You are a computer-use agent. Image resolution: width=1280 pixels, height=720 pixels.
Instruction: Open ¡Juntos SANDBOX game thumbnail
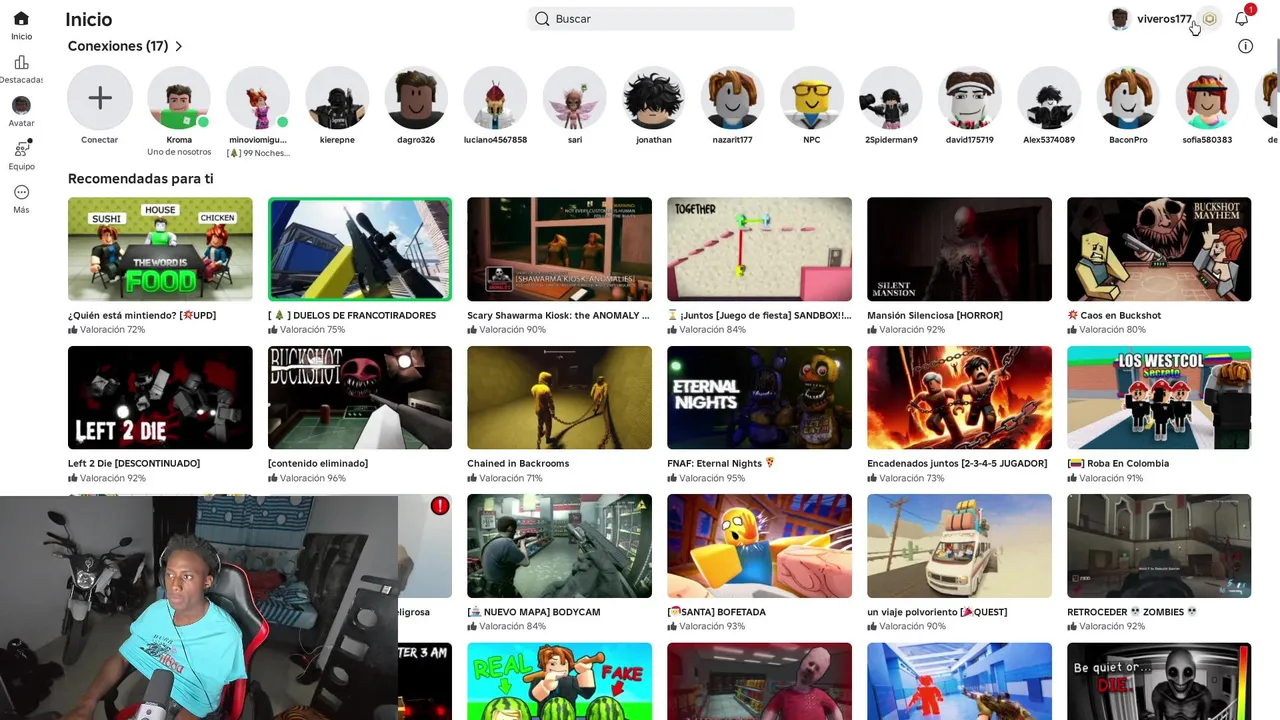(x=759, y=249)
